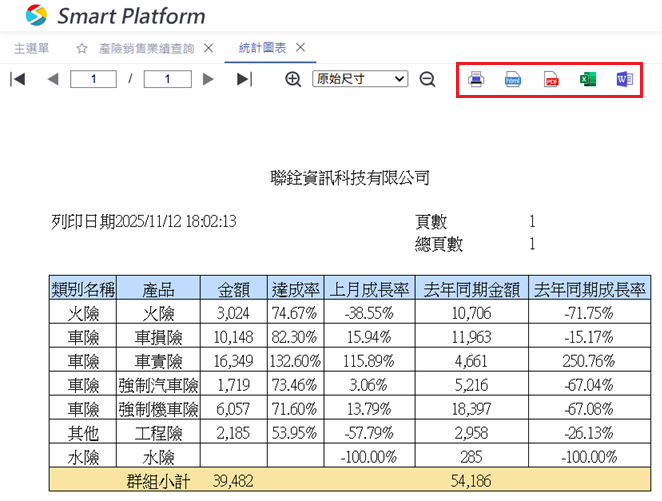Switch to 產險銷售業績查詢 tab

(145, 48)
